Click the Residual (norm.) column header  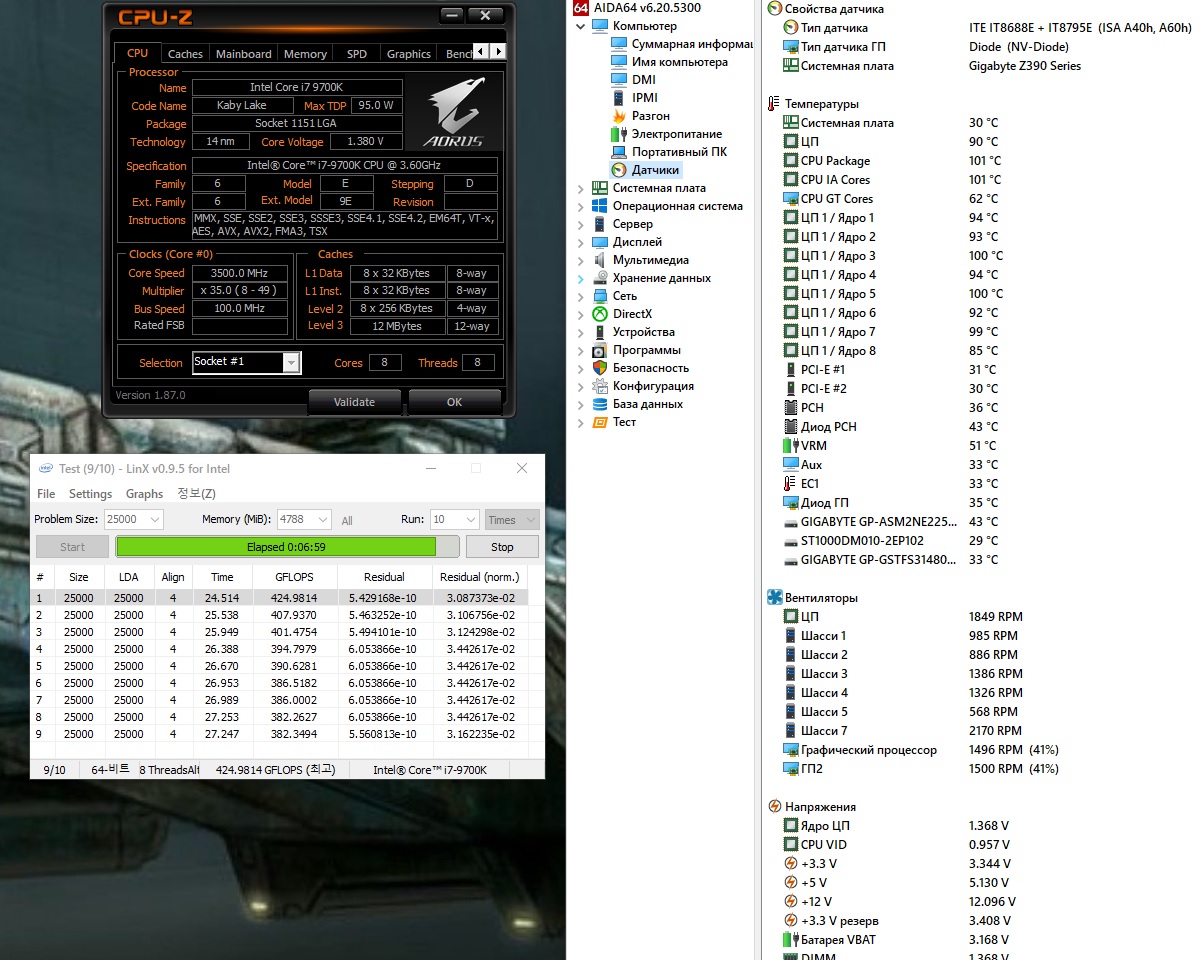(x=479, y=577)
